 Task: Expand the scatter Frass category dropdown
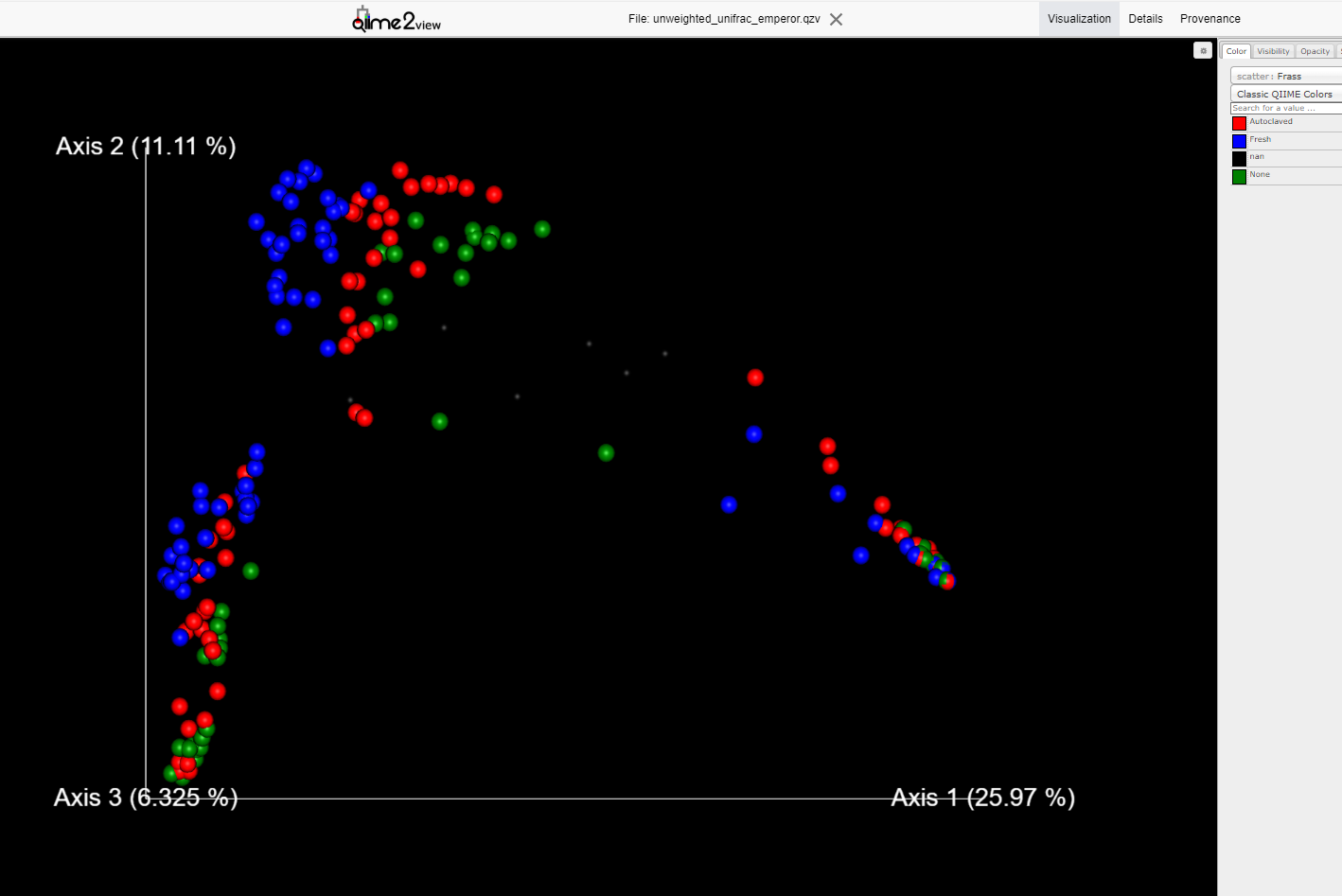(1285, 76)
